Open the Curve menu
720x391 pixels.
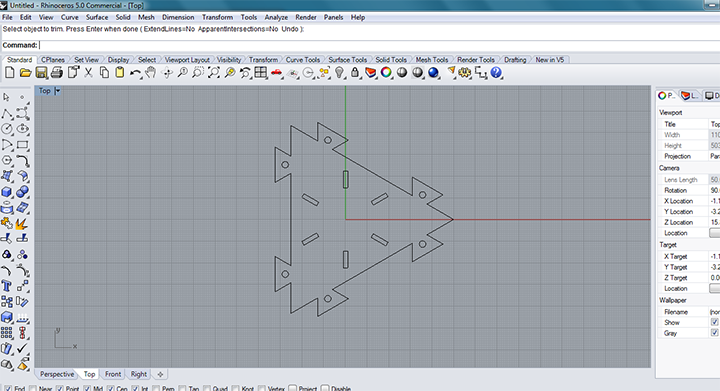click(x=69, y=17)
